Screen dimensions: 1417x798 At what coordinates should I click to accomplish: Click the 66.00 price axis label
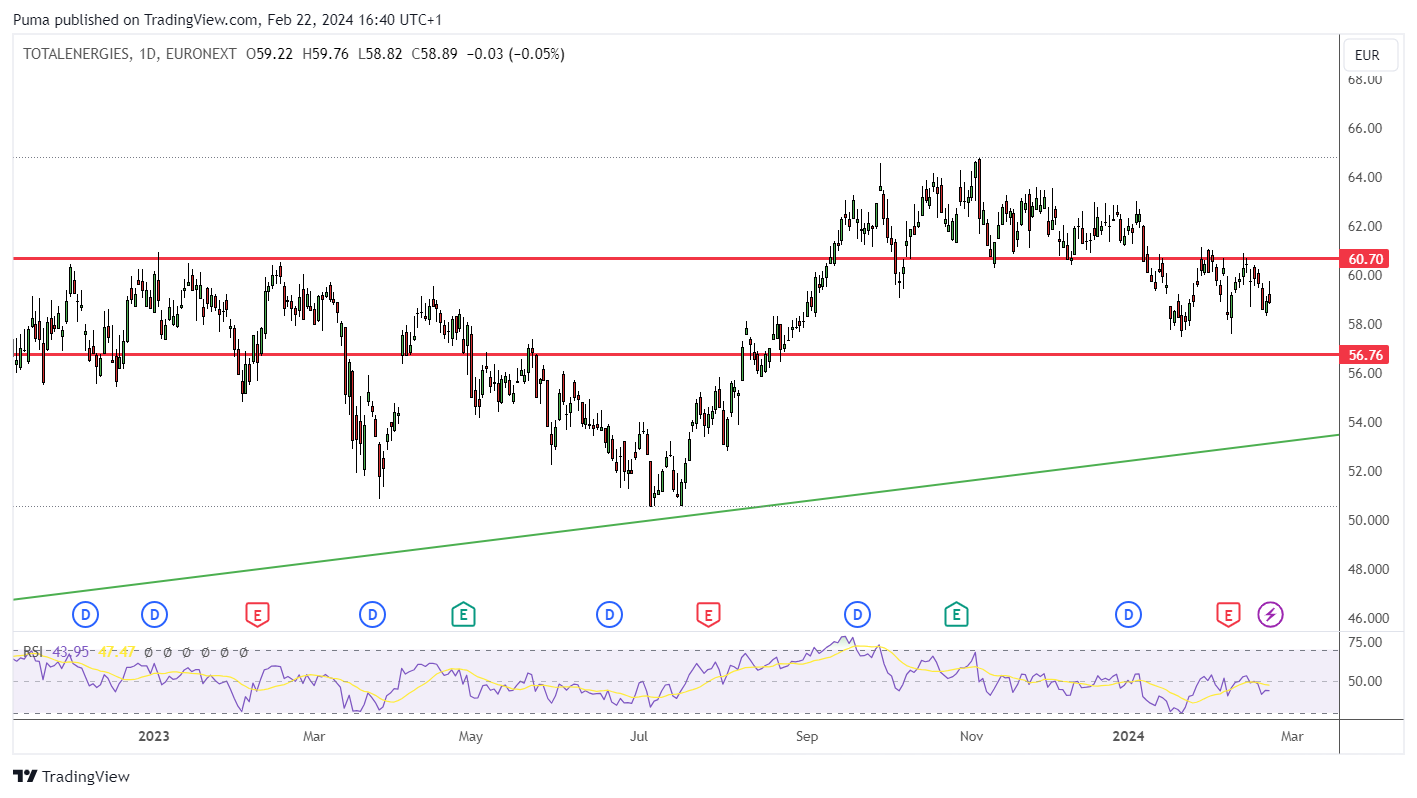pyautogui.click(x=1365, y=129)
